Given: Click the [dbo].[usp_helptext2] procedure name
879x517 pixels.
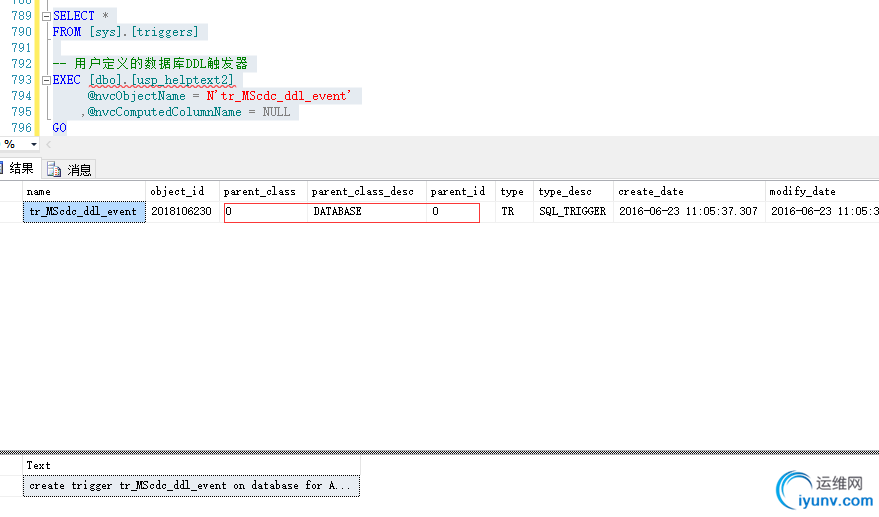Looking at the screenshot, I should pos(161,80).
